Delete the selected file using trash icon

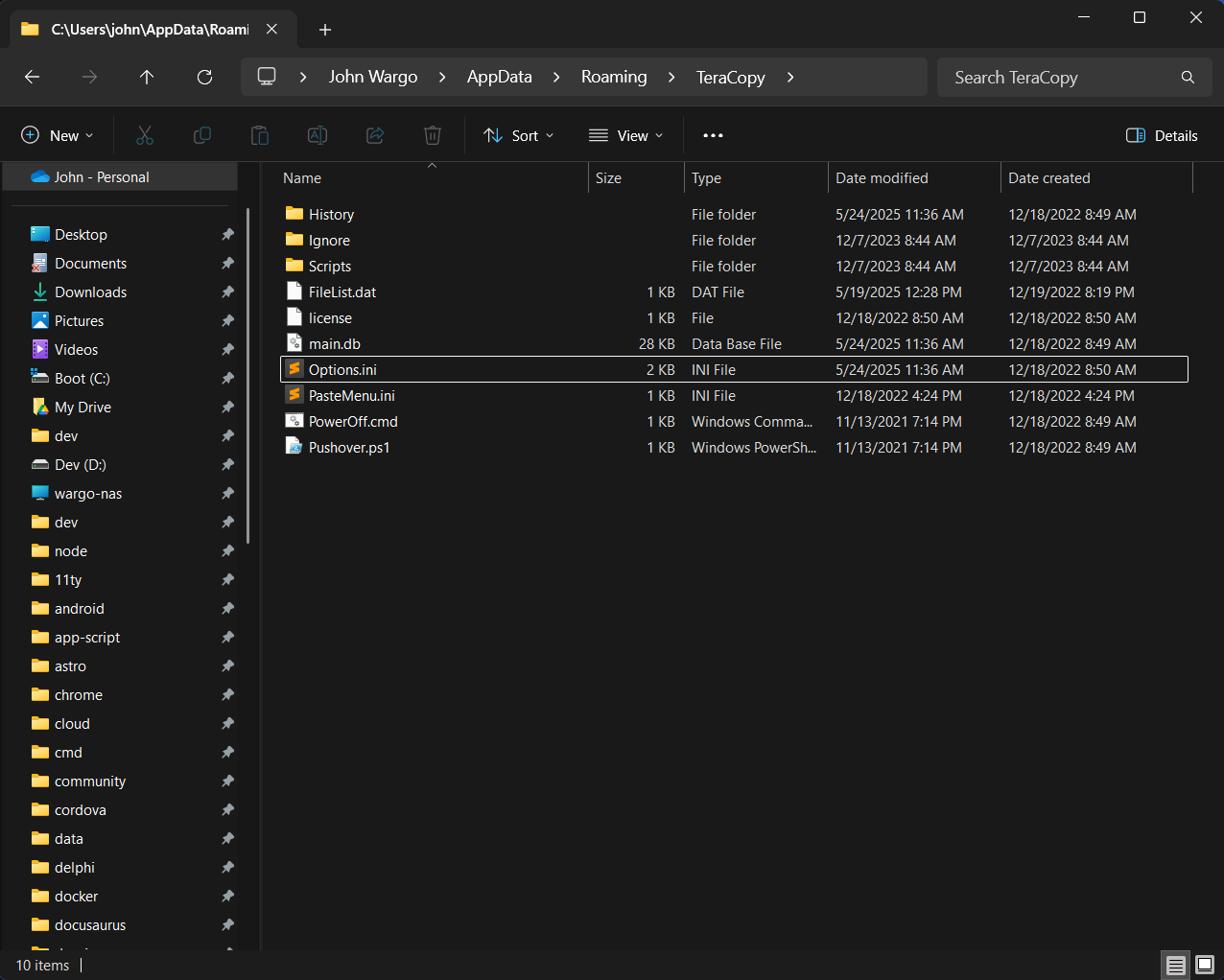[x=433, y=135]
